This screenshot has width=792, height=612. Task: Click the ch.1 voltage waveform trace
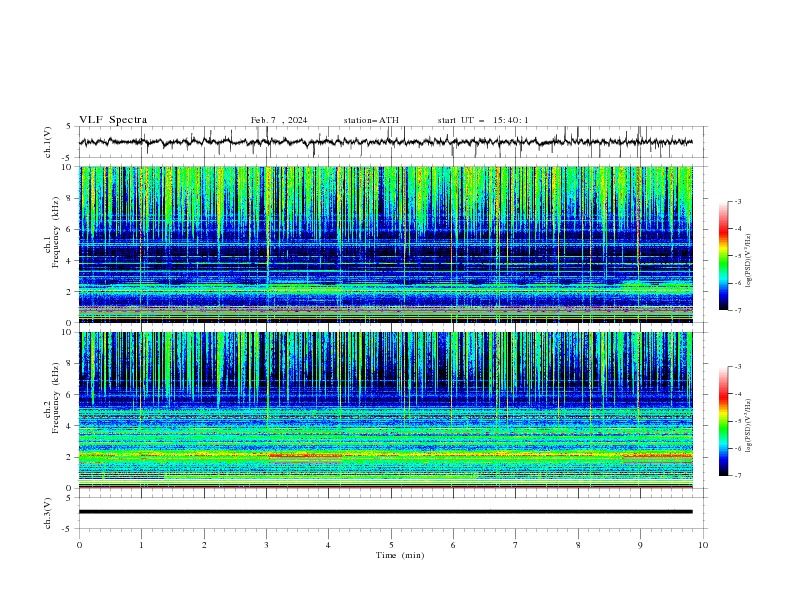pyautogui.click(x=386, y=142)
